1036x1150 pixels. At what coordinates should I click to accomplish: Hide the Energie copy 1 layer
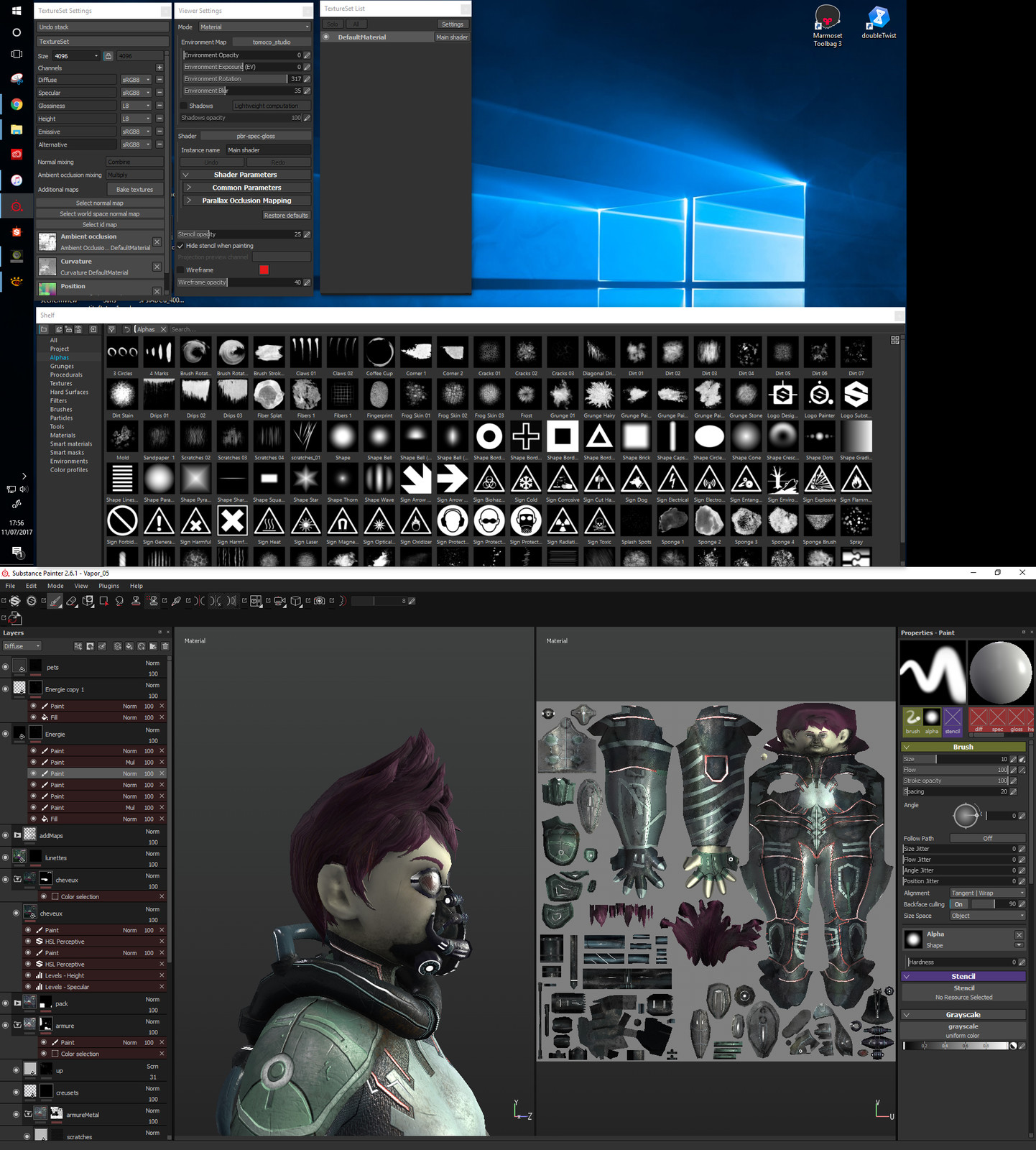tap(6, 689)
